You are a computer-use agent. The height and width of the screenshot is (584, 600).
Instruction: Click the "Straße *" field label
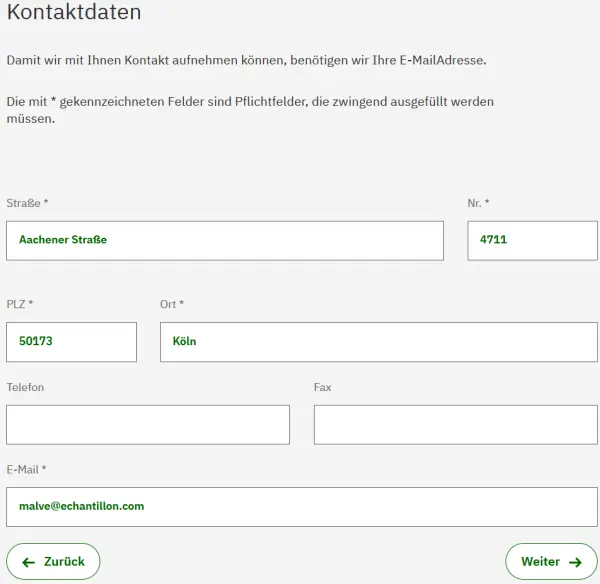[27, 203]
